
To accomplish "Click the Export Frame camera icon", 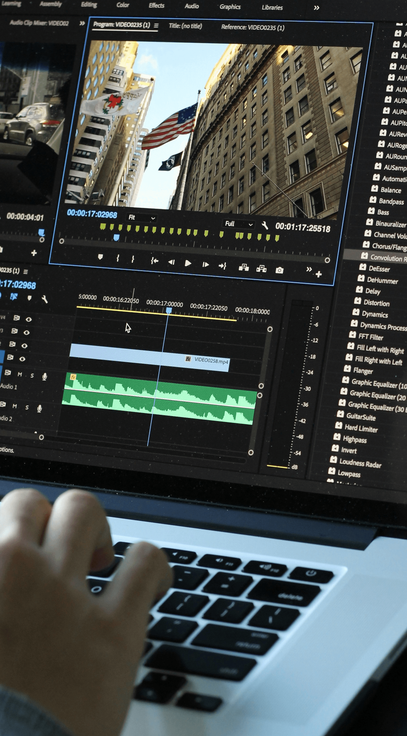I will click(x=279, y=270).
